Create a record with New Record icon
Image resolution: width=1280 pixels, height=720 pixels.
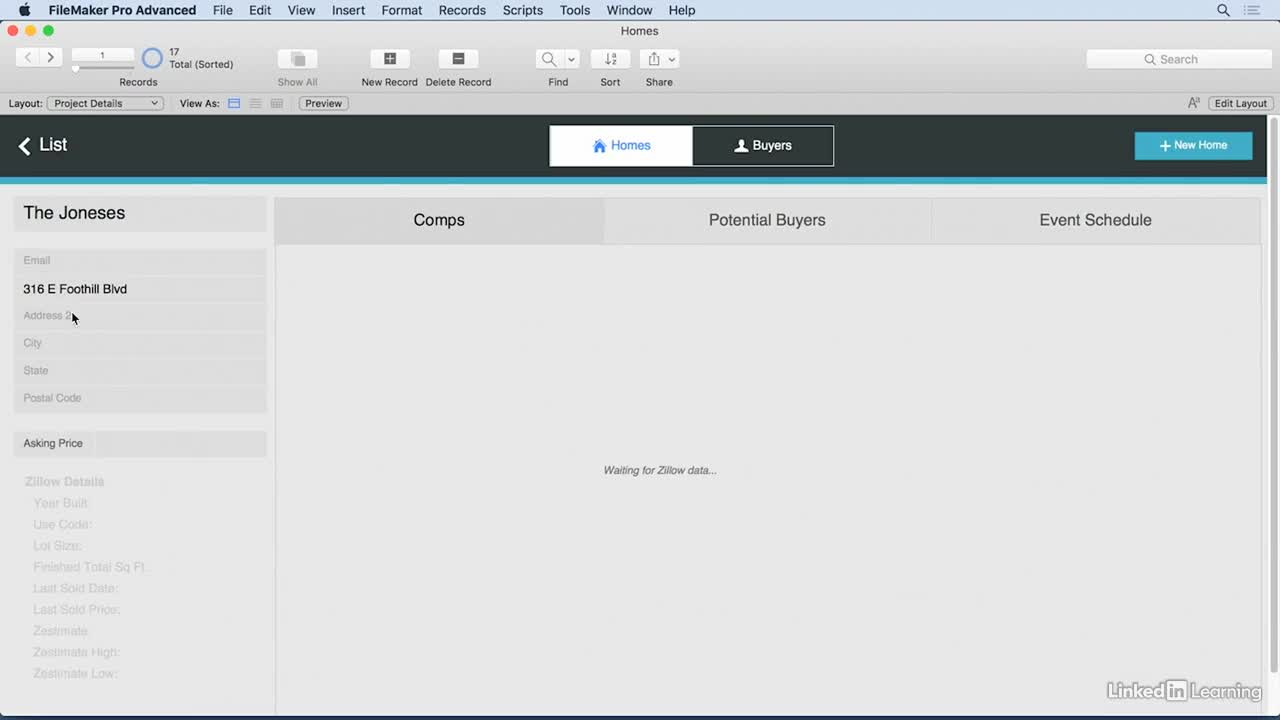[x=390, y=59]
